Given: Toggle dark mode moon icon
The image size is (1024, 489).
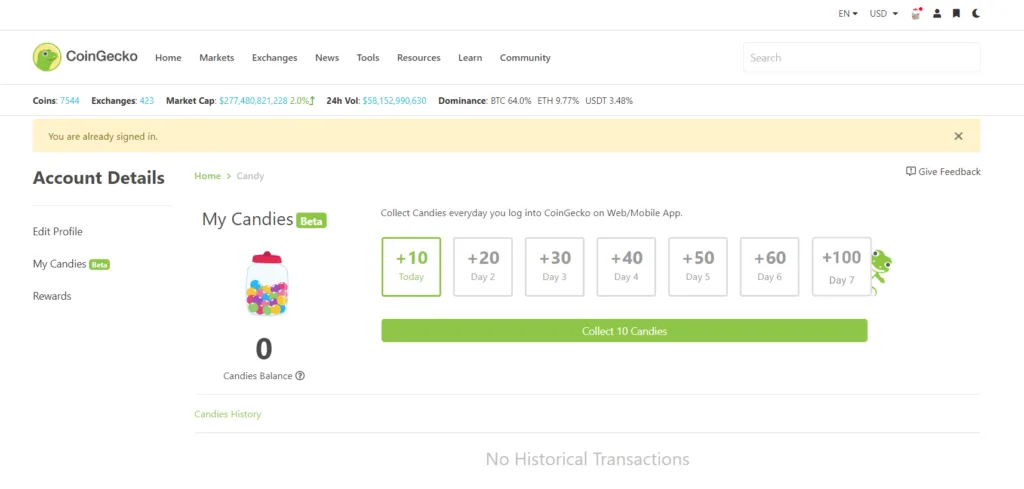Looking at the screenshot, I should [x=976, y=13].
